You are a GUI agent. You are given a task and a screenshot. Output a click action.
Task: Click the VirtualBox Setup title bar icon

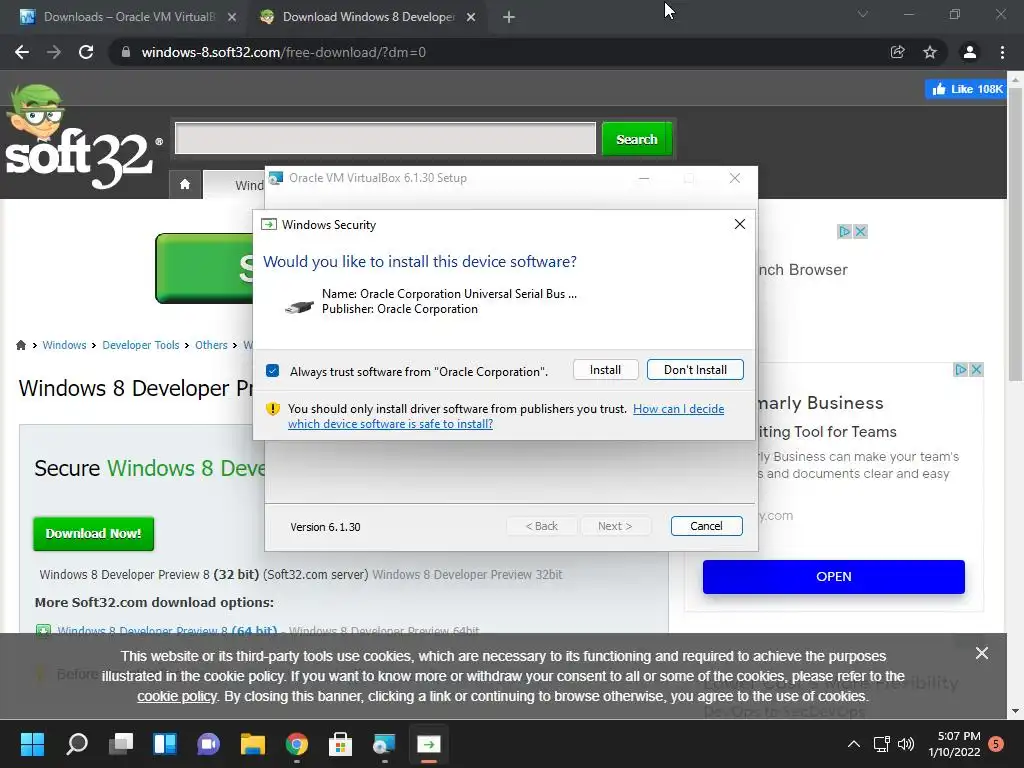pos(276,178)
